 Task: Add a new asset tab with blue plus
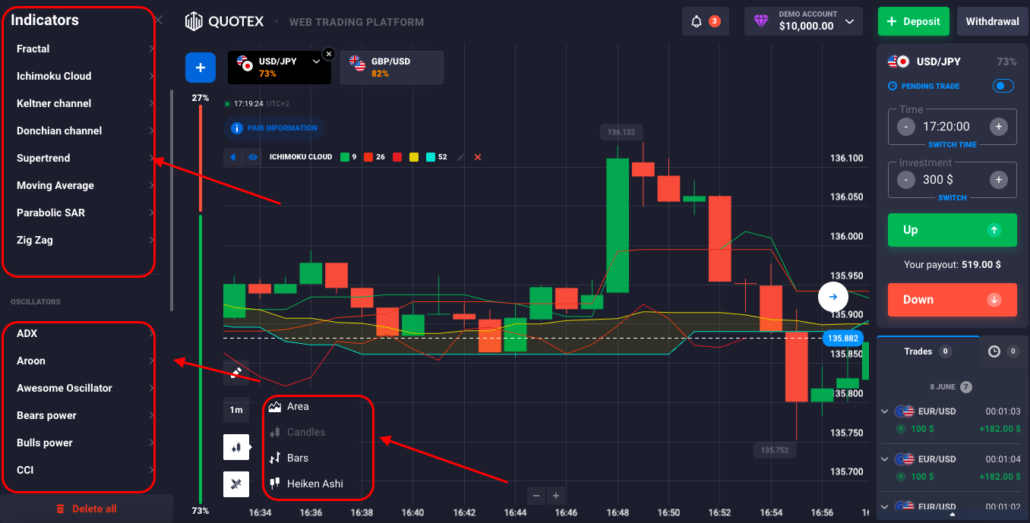tap(200, 68)
